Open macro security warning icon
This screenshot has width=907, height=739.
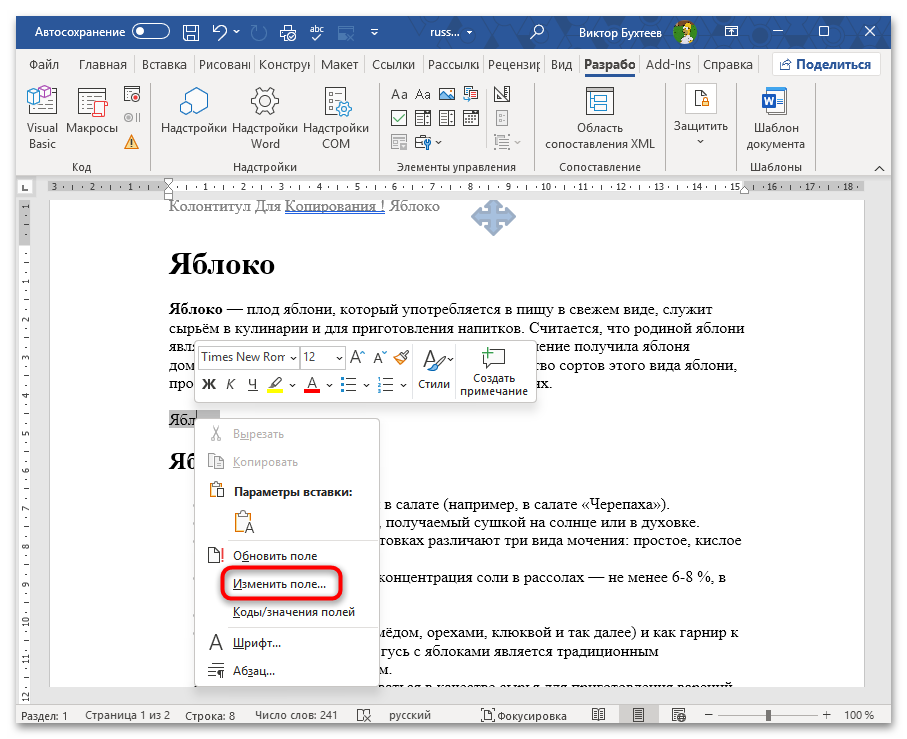click(x=132, y=142)
